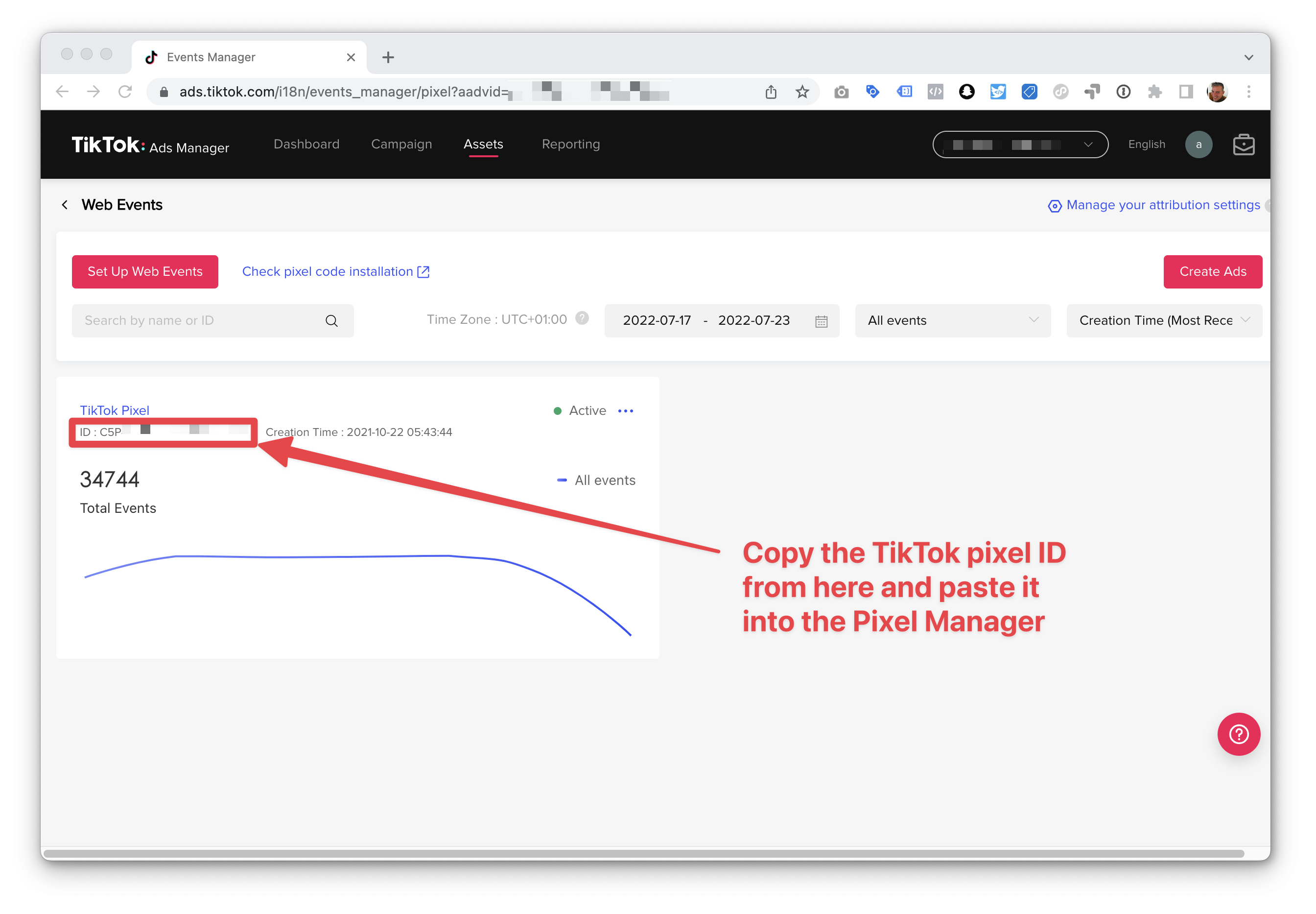Expand the ad account selector dropdown

(1020, 144)
